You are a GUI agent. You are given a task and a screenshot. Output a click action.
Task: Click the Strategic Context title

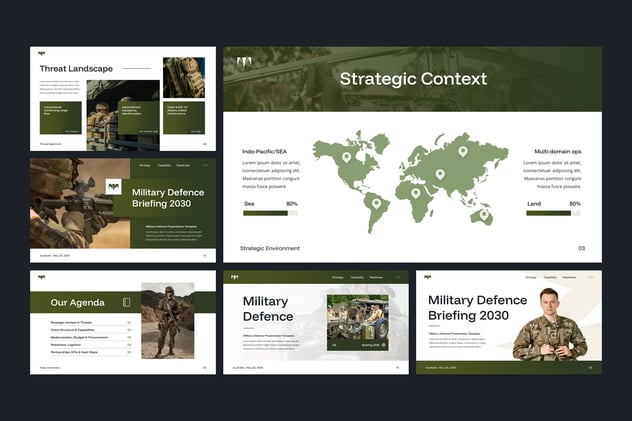click(x=413, y=79)
